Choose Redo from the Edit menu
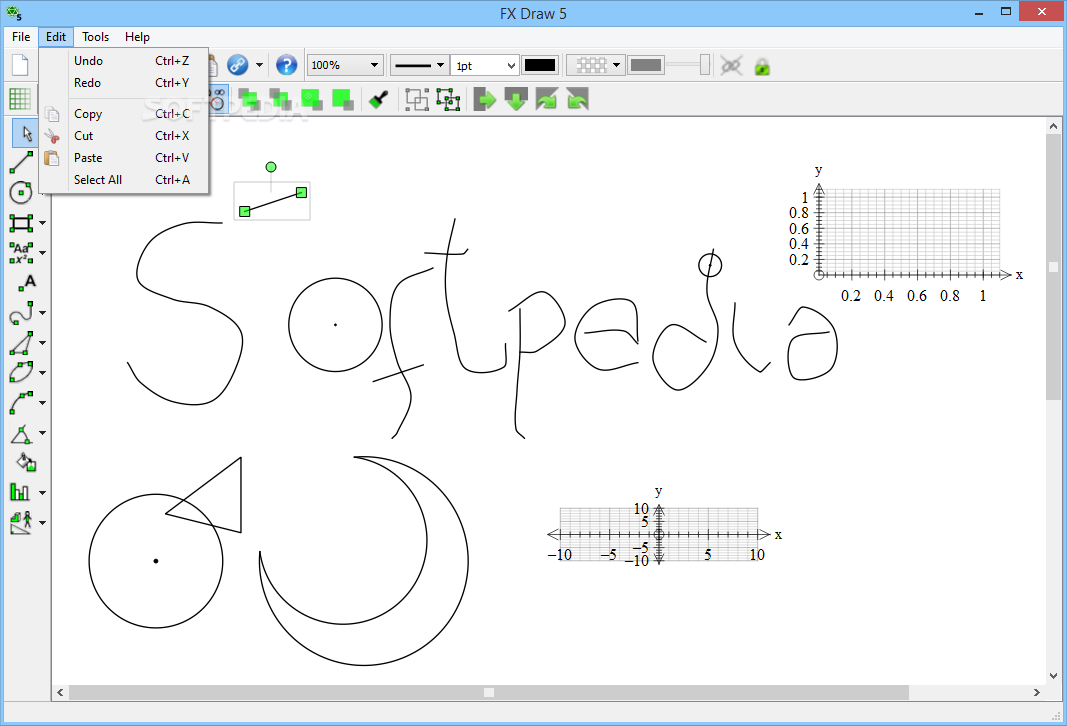1067x726 pixels. click(124, 82)
